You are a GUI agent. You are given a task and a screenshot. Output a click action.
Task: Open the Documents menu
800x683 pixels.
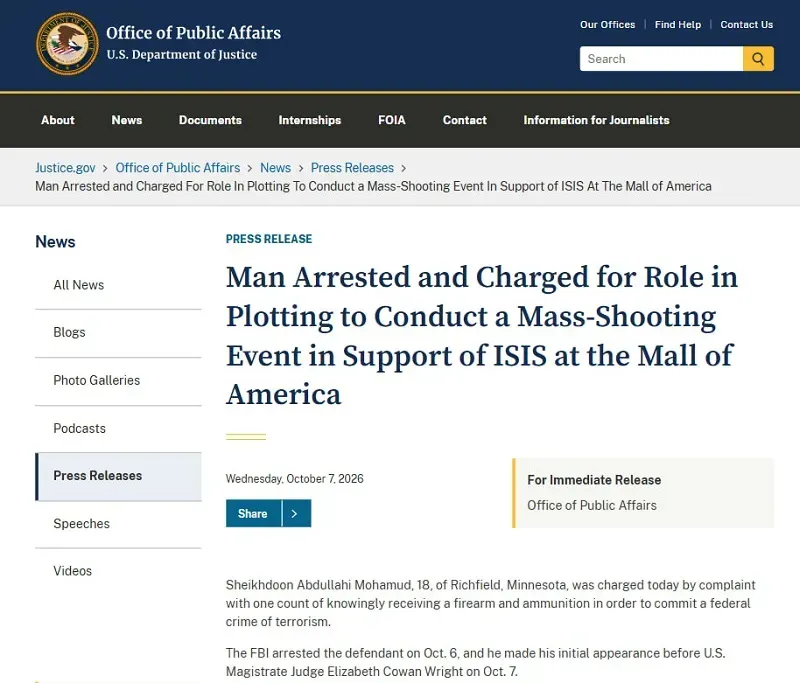[x=210, y=120]
